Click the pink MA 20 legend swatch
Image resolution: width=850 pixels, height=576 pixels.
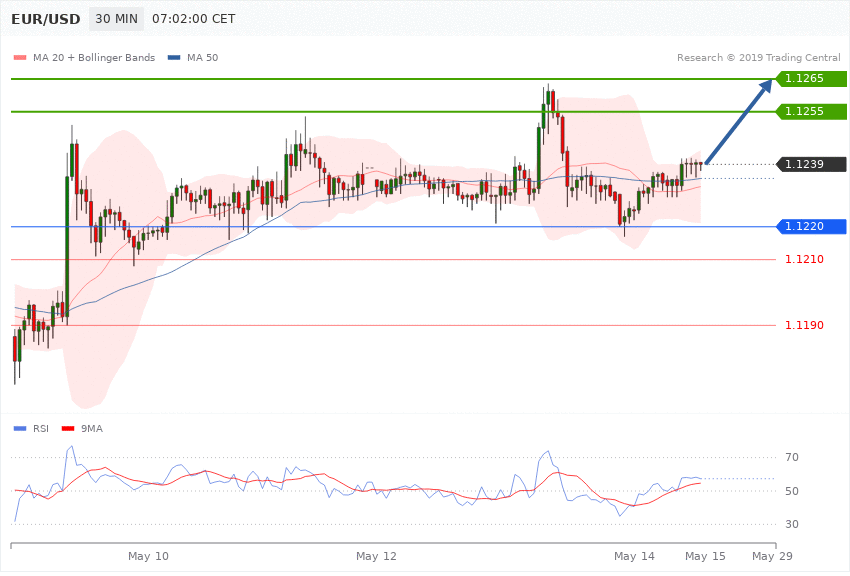(x=20, y=57)
